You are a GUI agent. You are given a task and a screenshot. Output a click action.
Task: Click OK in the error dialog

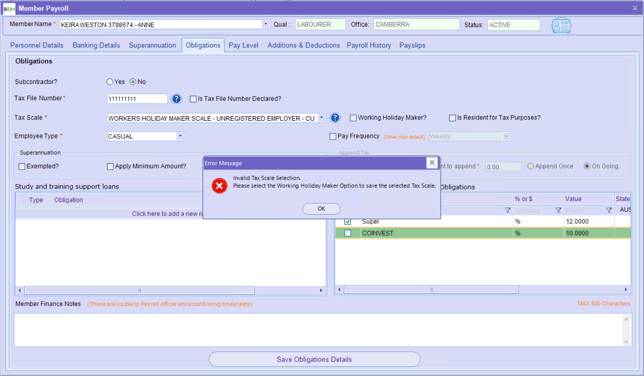[x=321, y=209]
